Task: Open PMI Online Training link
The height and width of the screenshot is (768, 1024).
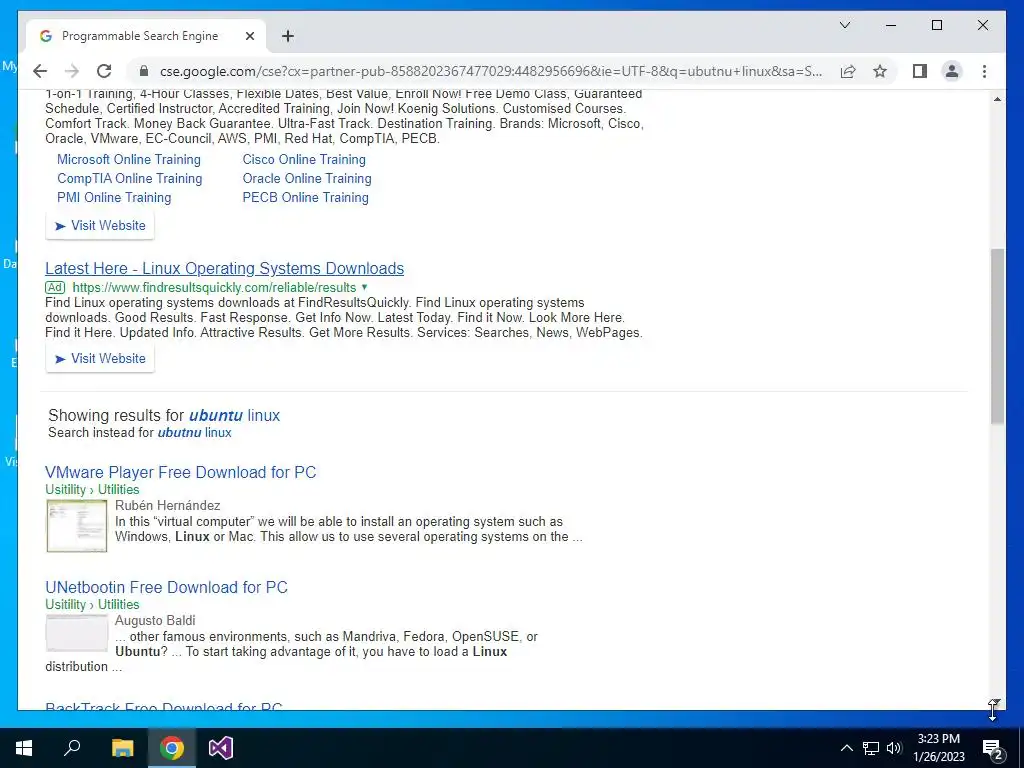Action: (x=114, y=197)
